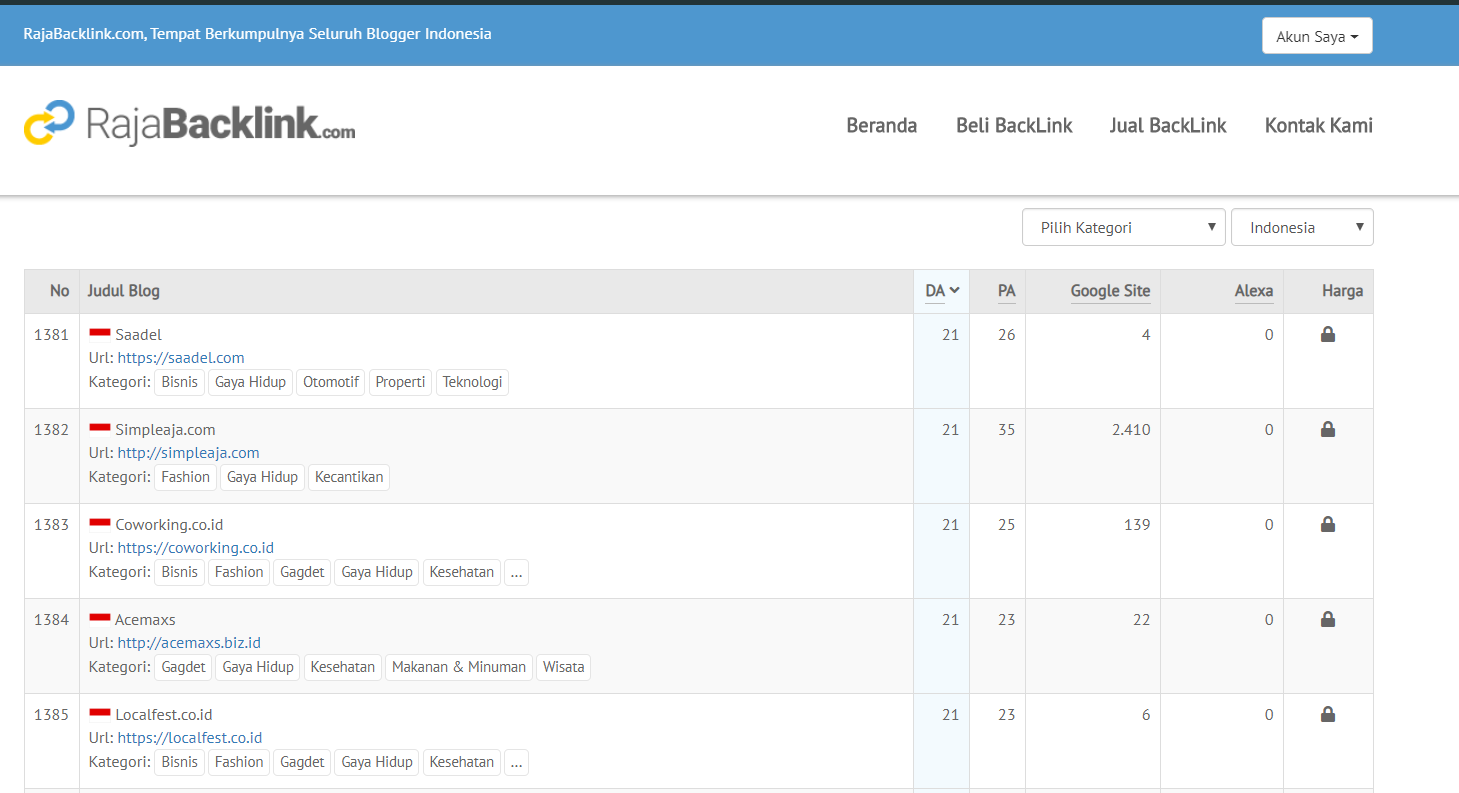Sort the table by Alexa column
The image size is (1459, 793).
(1254, 291)
